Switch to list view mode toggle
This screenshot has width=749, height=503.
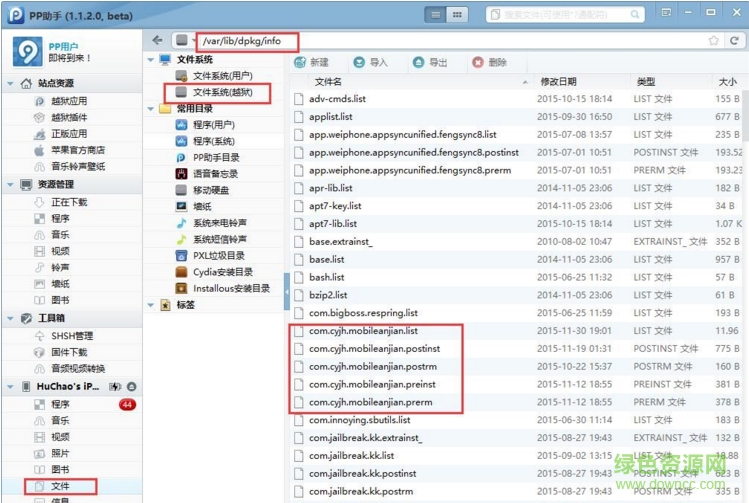tap(437, 14)
